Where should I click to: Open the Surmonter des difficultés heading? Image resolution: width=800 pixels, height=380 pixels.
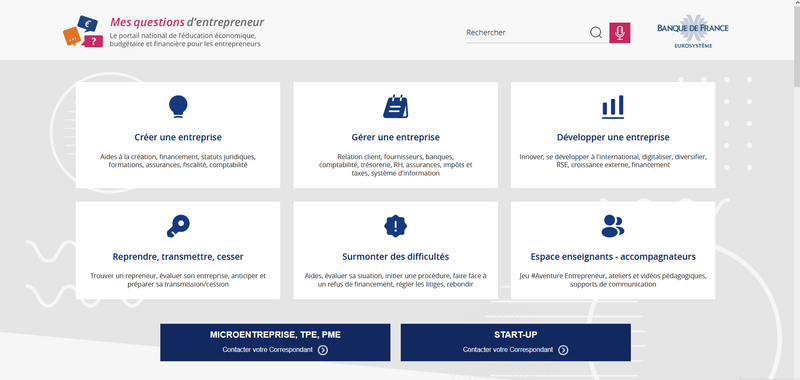coord(395,257)
